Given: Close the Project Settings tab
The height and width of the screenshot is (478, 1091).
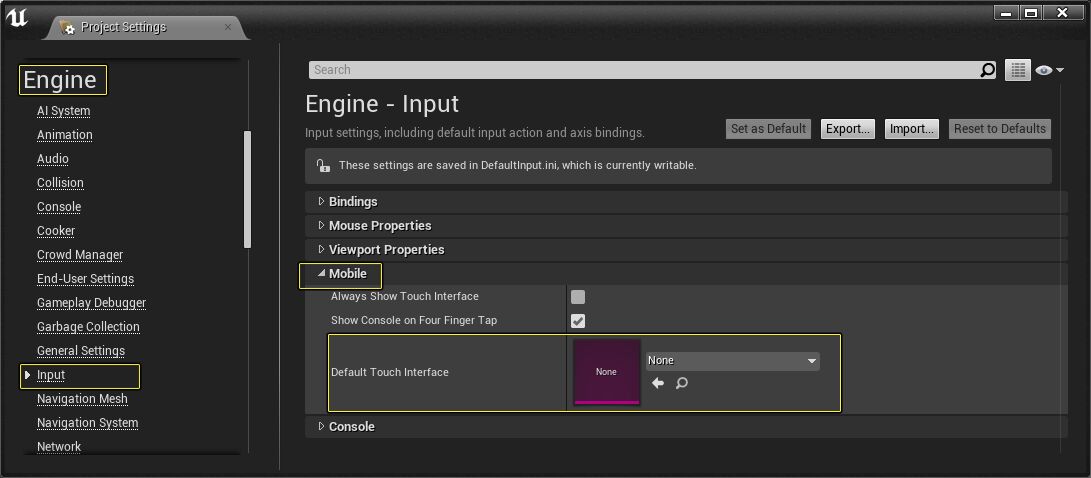Looking at the screenshot, I should (228, 27).
